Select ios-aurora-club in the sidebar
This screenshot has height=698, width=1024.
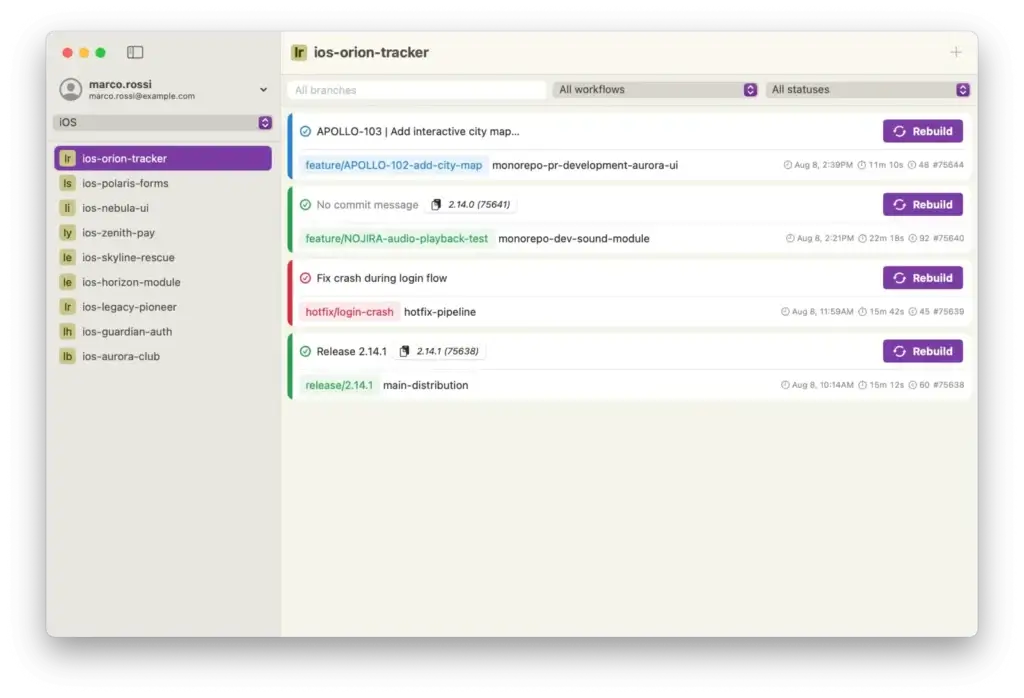[x=163, y=357]
